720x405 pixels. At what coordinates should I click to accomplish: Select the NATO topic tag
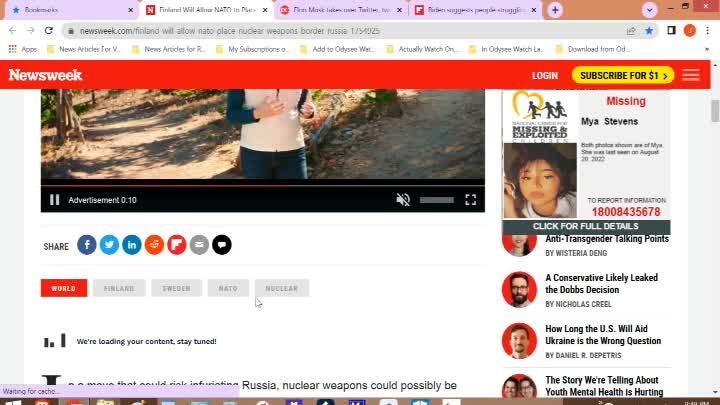tap(228, 288)
